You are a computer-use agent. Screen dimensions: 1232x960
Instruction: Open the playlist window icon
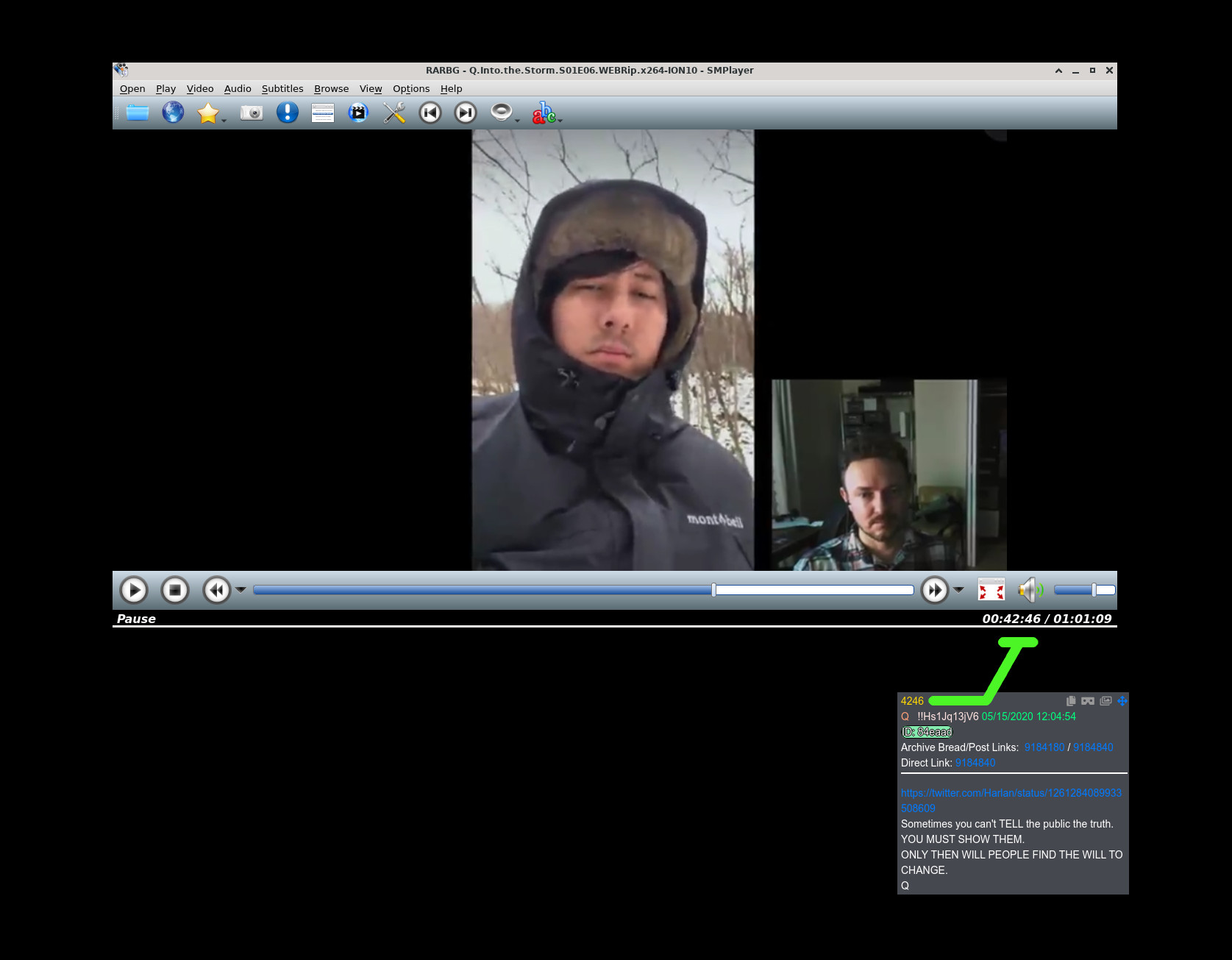[x=323, y=113]
